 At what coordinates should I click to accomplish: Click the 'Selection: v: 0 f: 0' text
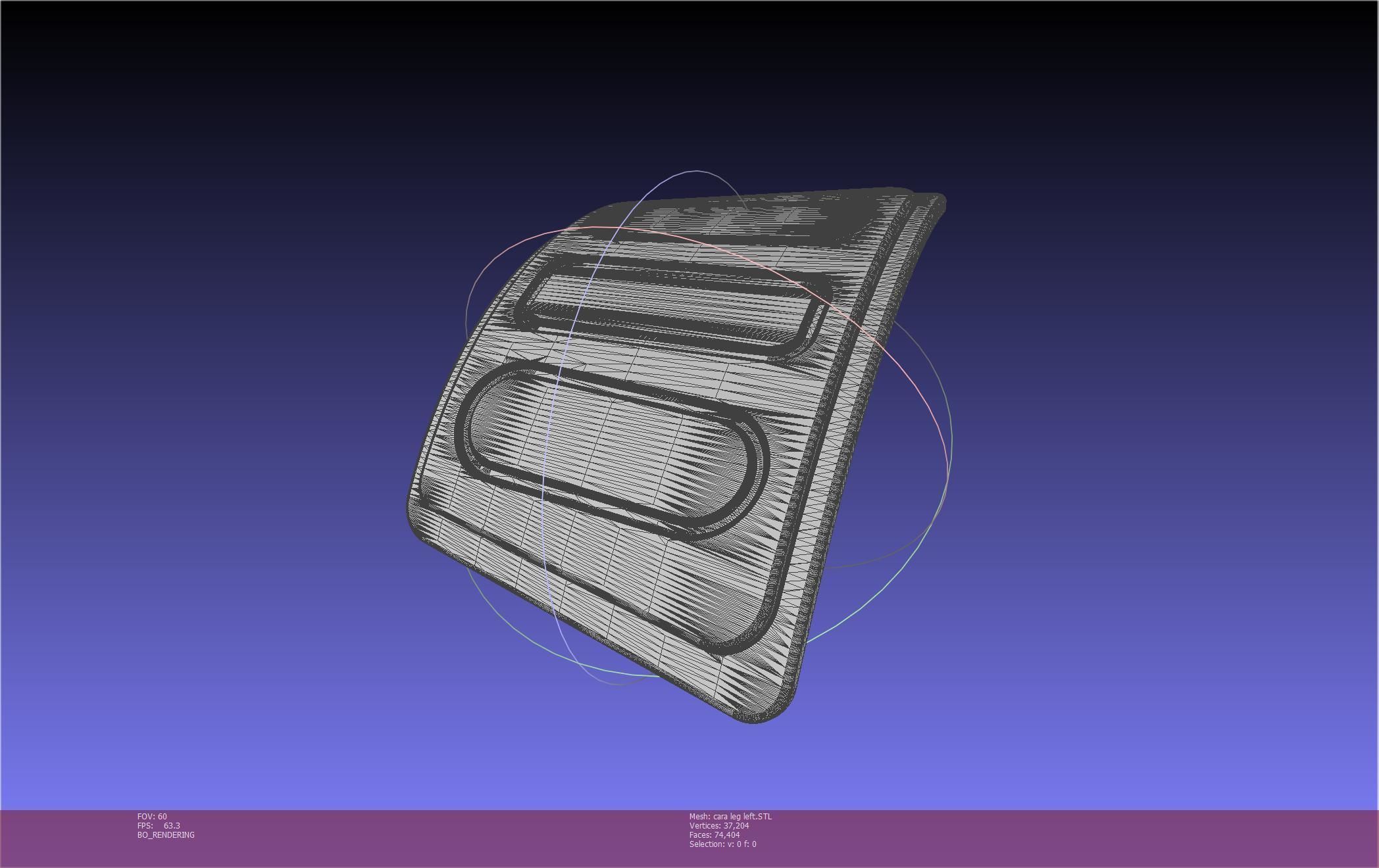tap(722, 844)
